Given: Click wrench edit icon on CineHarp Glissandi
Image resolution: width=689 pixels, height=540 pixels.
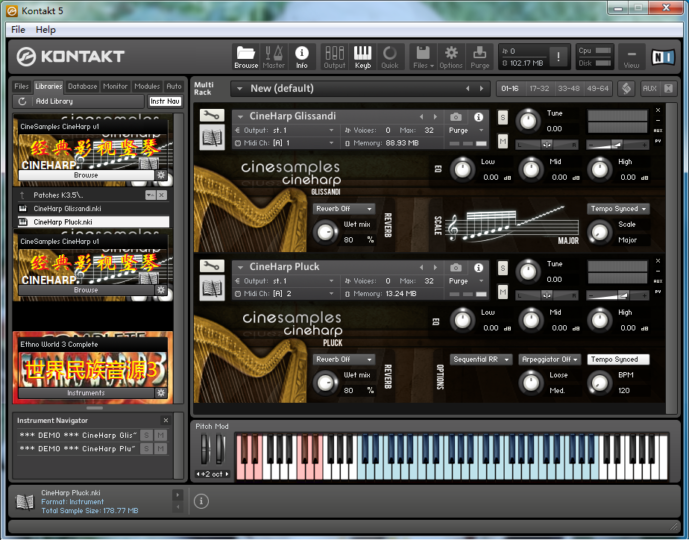Looking at the screenshot, I should [211, 117].
